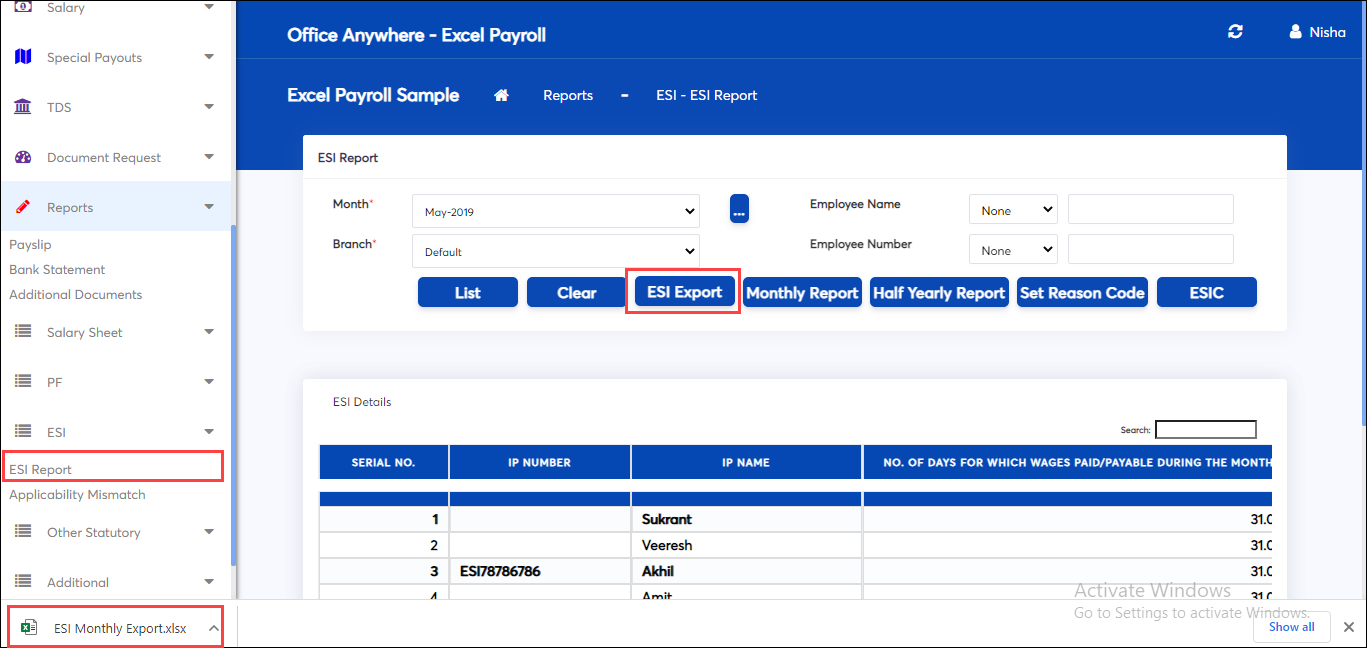Click the refresh icon in header

pyautogui.click(x=1236, y=32)
